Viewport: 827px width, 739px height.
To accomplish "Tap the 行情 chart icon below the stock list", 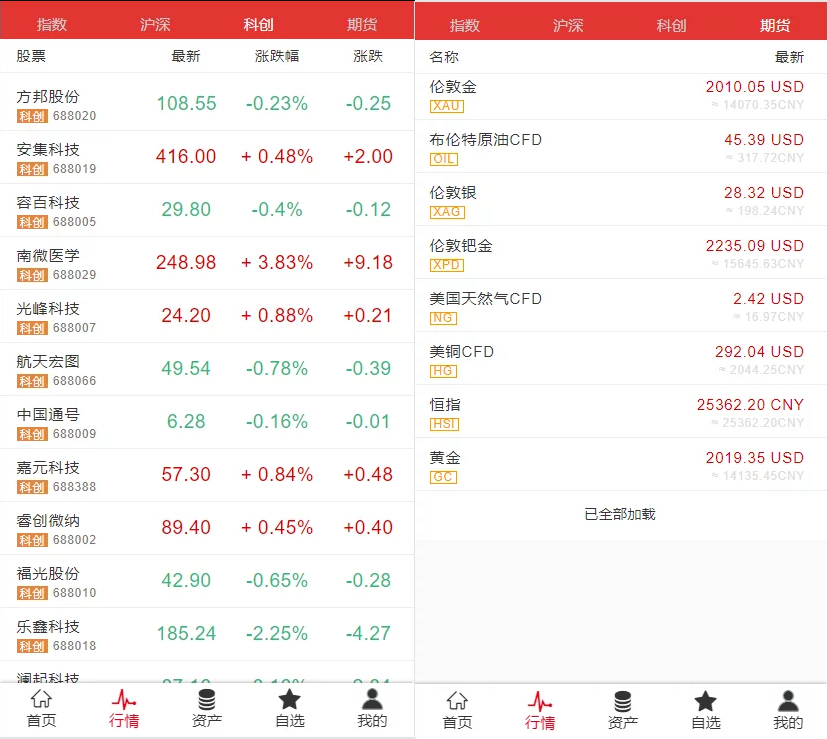I will coord(124,700).
